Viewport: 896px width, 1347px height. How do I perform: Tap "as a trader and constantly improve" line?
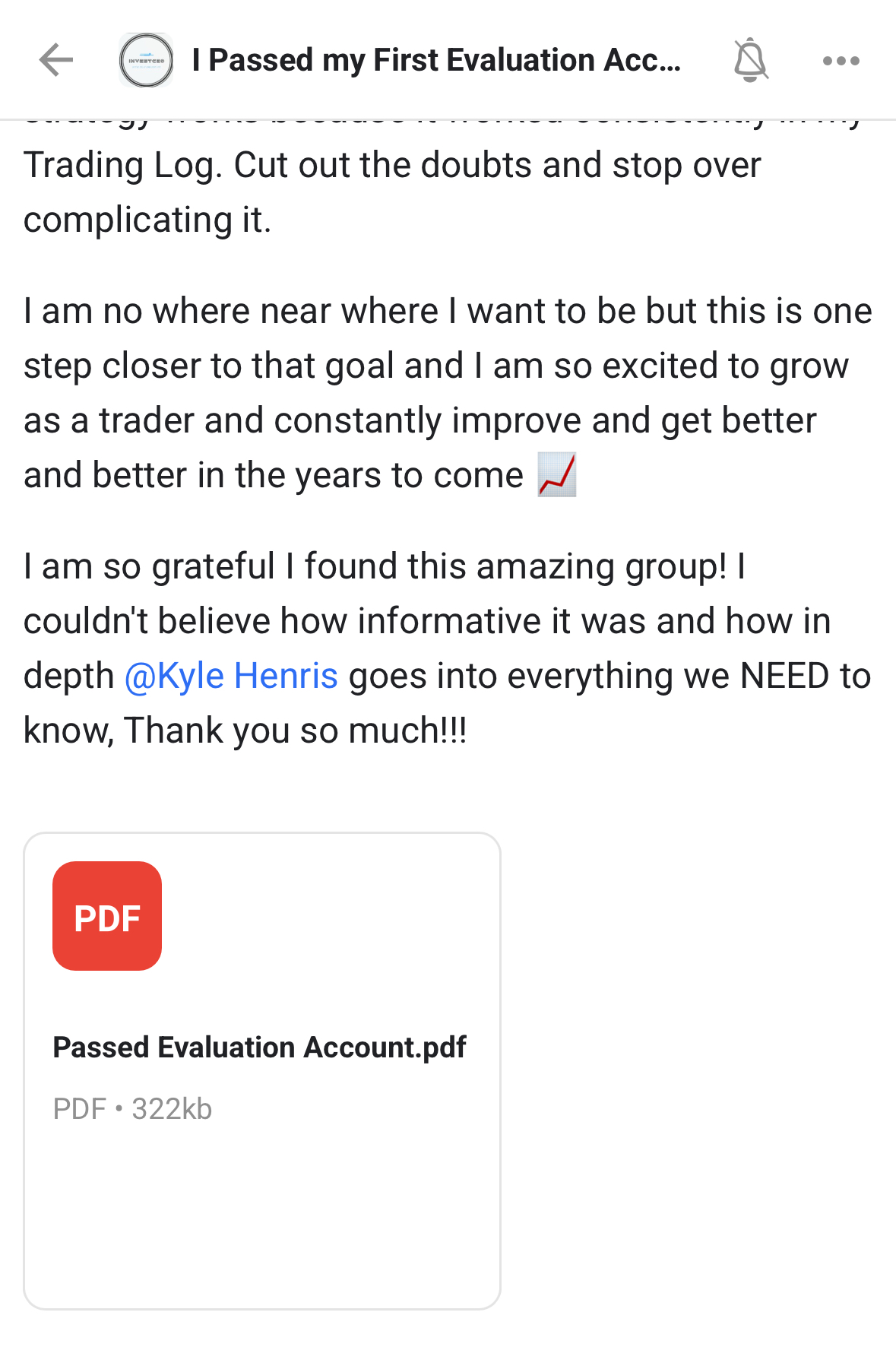[x=420, y=421]
